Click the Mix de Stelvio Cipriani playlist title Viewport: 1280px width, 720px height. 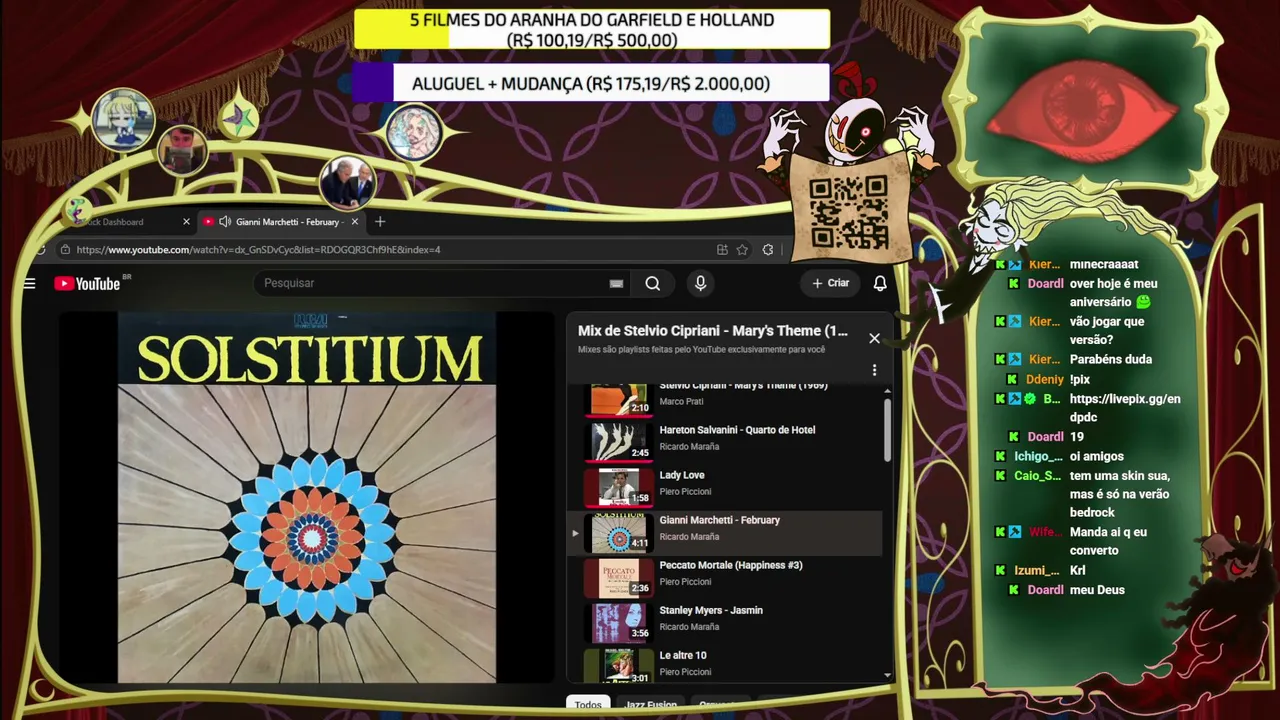tap(712, 331)
